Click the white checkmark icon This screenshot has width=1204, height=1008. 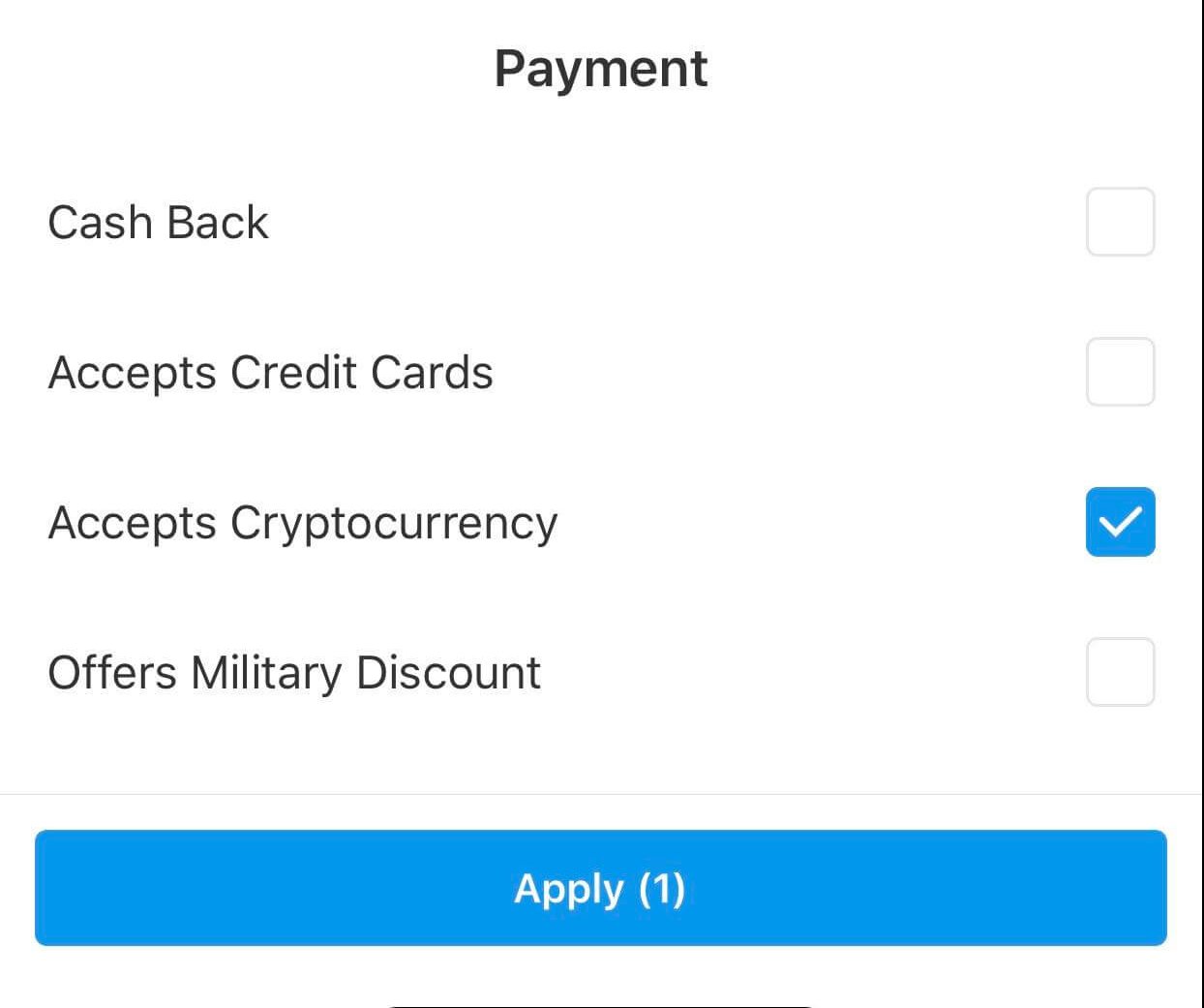point(1120,523)
